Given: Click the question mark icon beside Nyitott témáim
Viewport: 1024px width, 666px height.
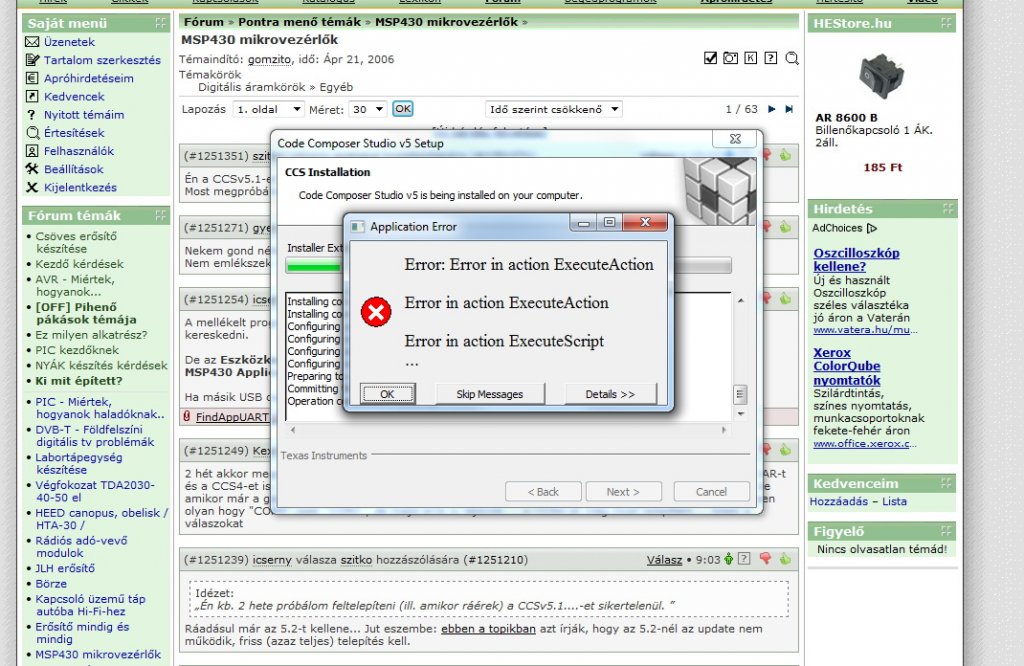Looking at the screenshot, I should tap(31, 115).
